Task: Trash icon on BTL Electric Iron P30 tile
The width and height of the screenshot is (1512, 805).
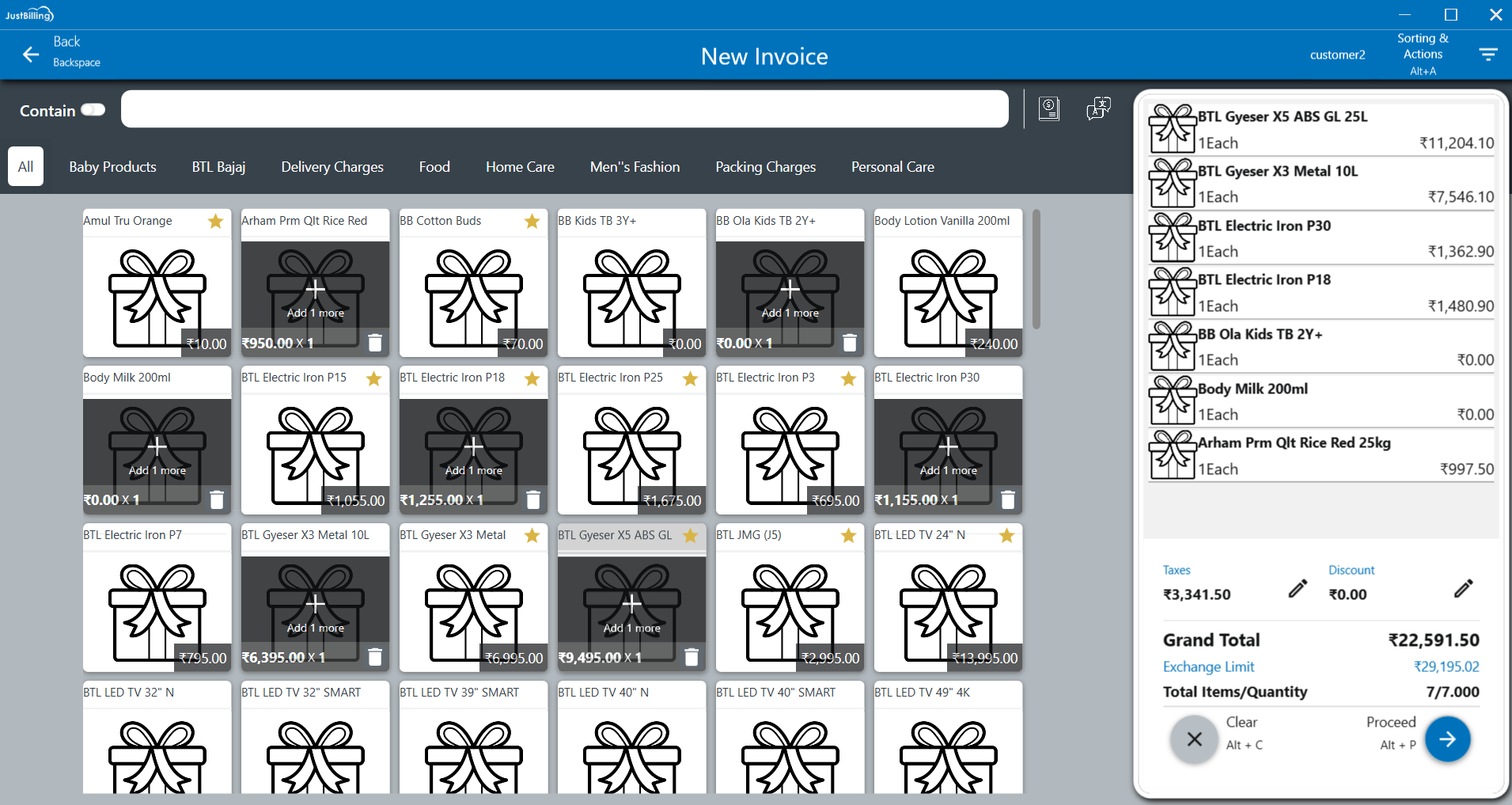Action: [1007, 500]
